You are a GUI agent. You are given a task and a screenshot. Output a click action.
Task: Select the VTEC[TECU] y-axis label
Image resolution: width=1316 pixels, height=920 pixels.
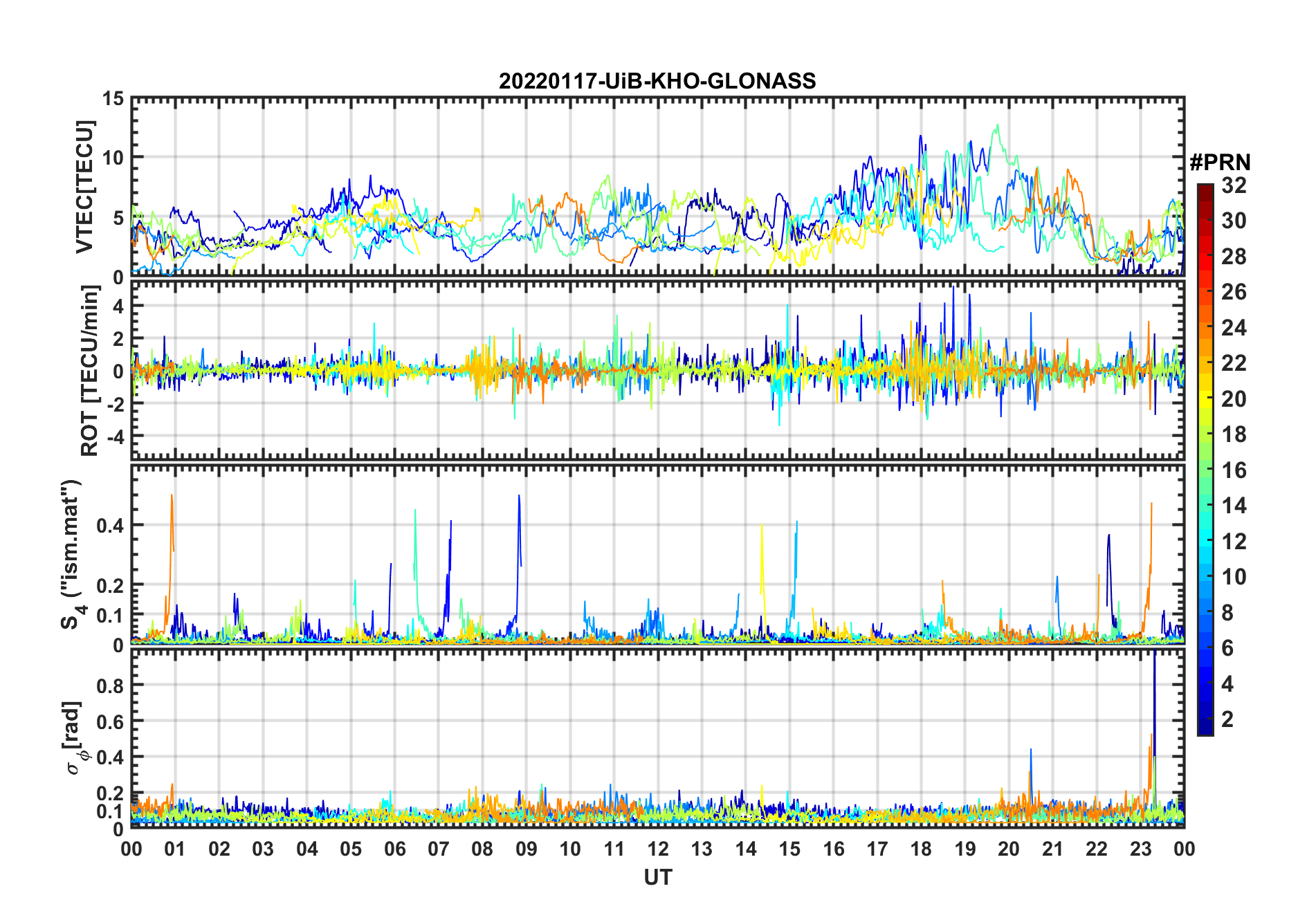click(x=84, y=187)
